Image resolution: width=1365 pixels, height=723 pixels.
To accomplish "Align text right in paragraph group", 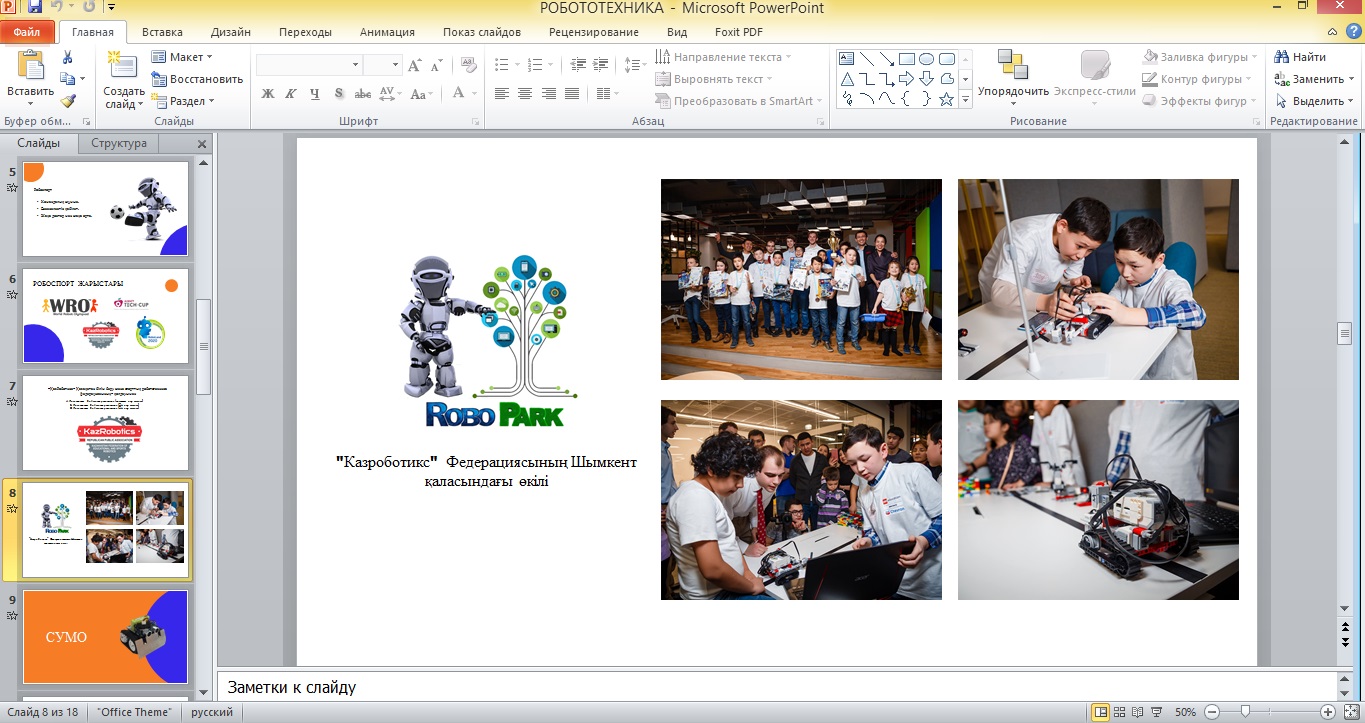I will (549, 94).
